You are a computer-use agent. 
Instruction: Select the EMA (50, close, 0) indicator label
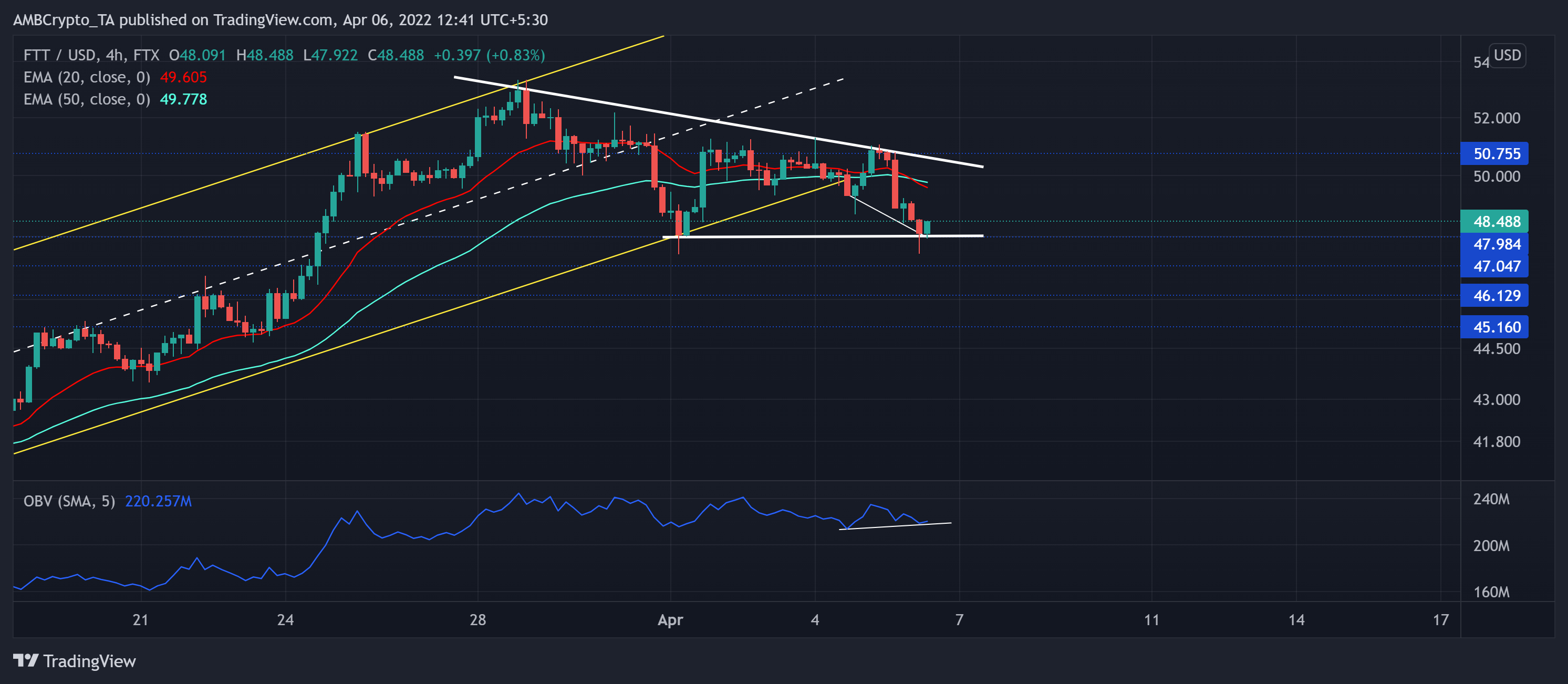[87, 99]
